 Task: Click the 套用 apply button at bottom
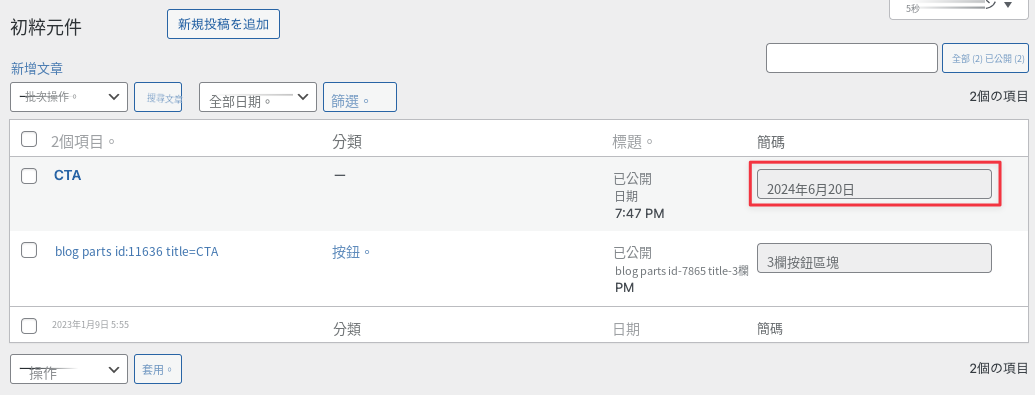158,369
